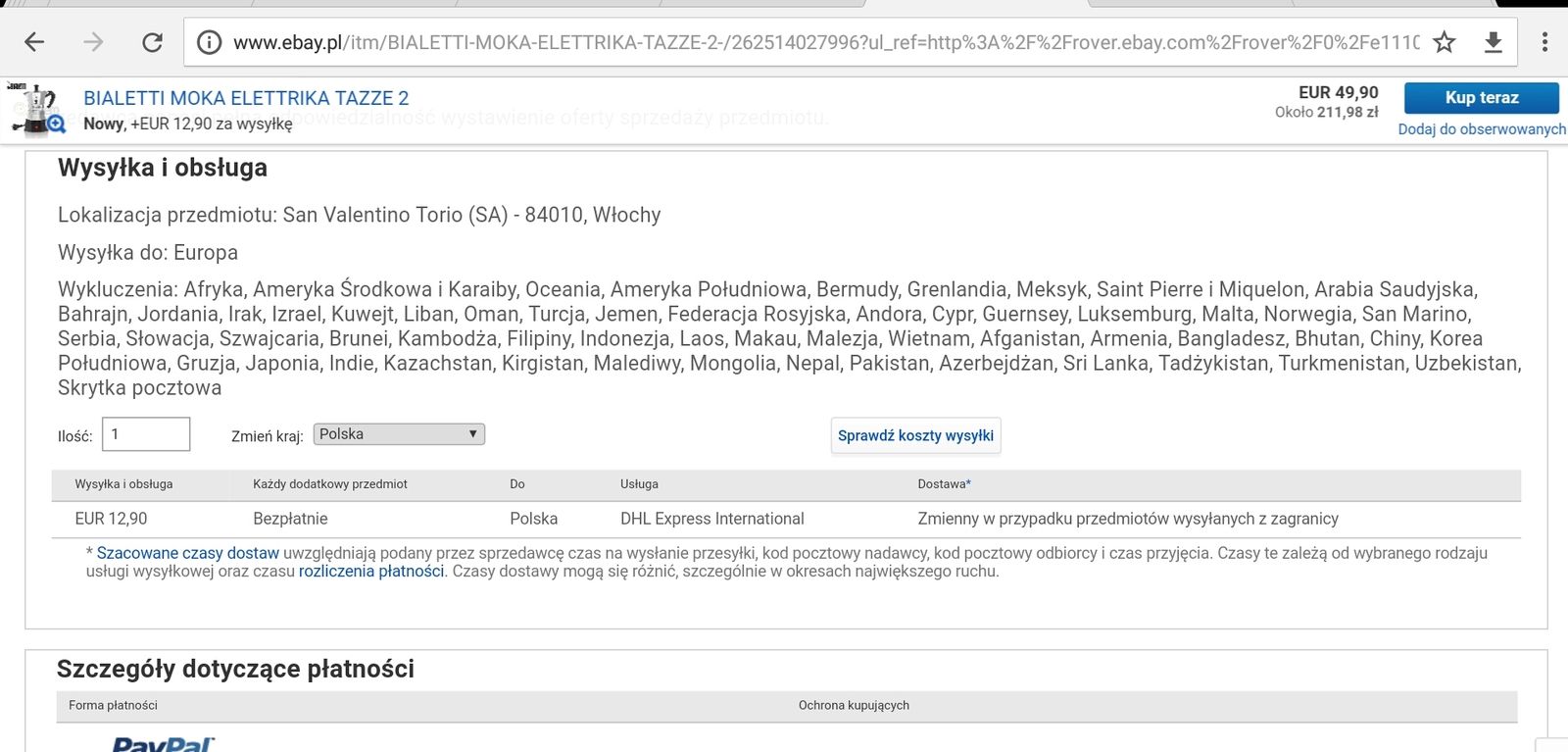Screen dimensions: 1568x752
Task: Go back using the browser back arrow
Action: click(x=34, y=41)
